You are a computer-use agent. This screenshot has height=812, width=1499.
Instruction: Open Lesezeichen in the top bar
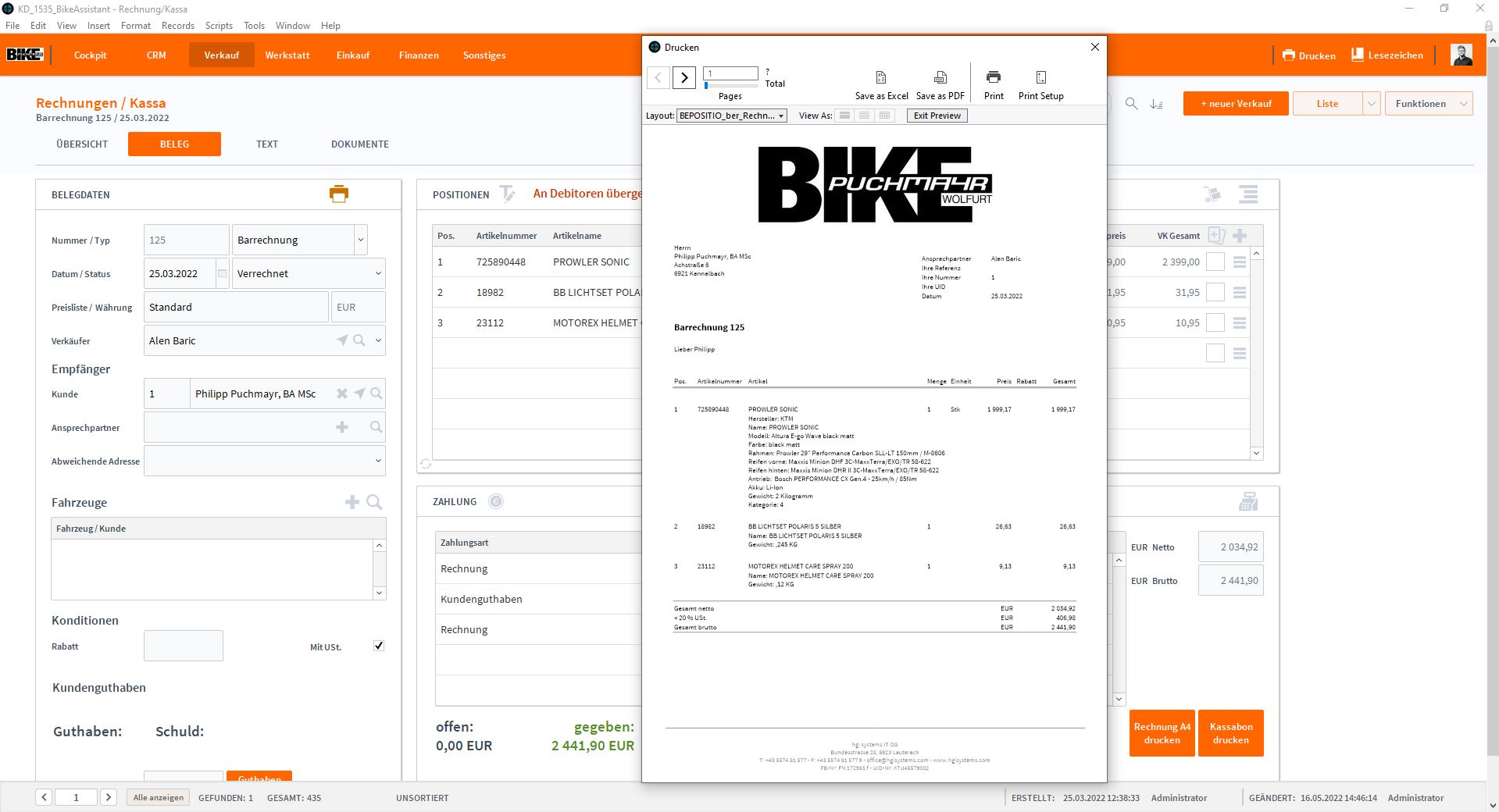(x=1387, y=55)
